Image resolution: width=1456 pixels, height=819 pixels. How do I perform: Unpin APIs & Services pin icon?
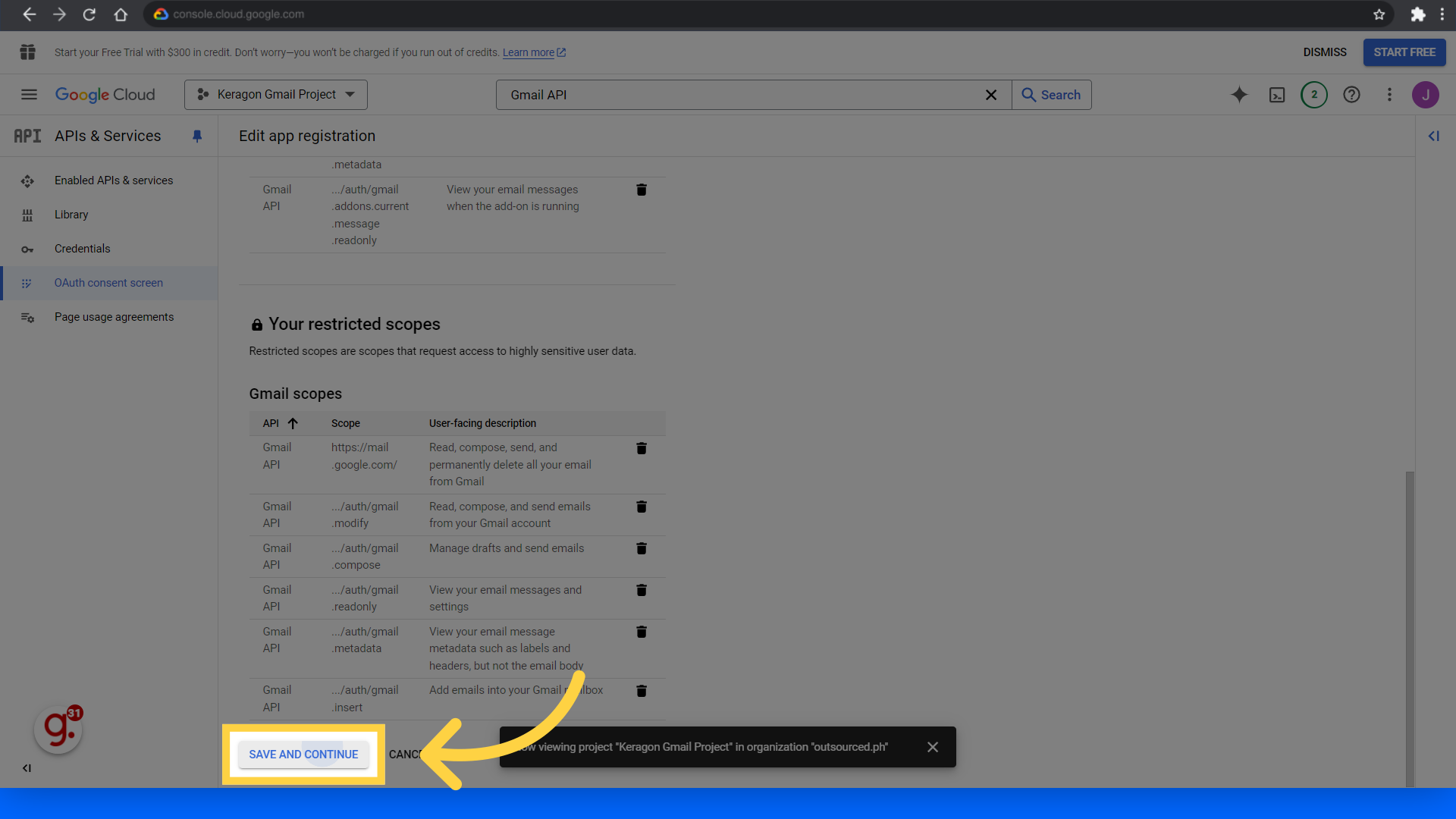[x=197, y=136]
